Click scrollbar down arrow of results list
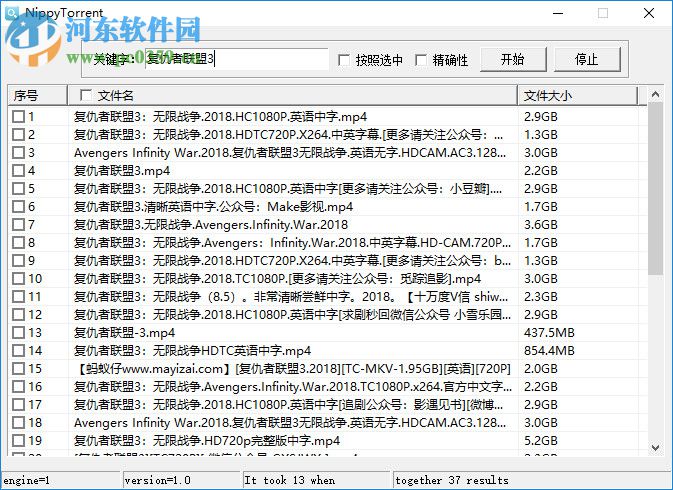The width and height of the screenshot is (673, 490). point(655,448)
